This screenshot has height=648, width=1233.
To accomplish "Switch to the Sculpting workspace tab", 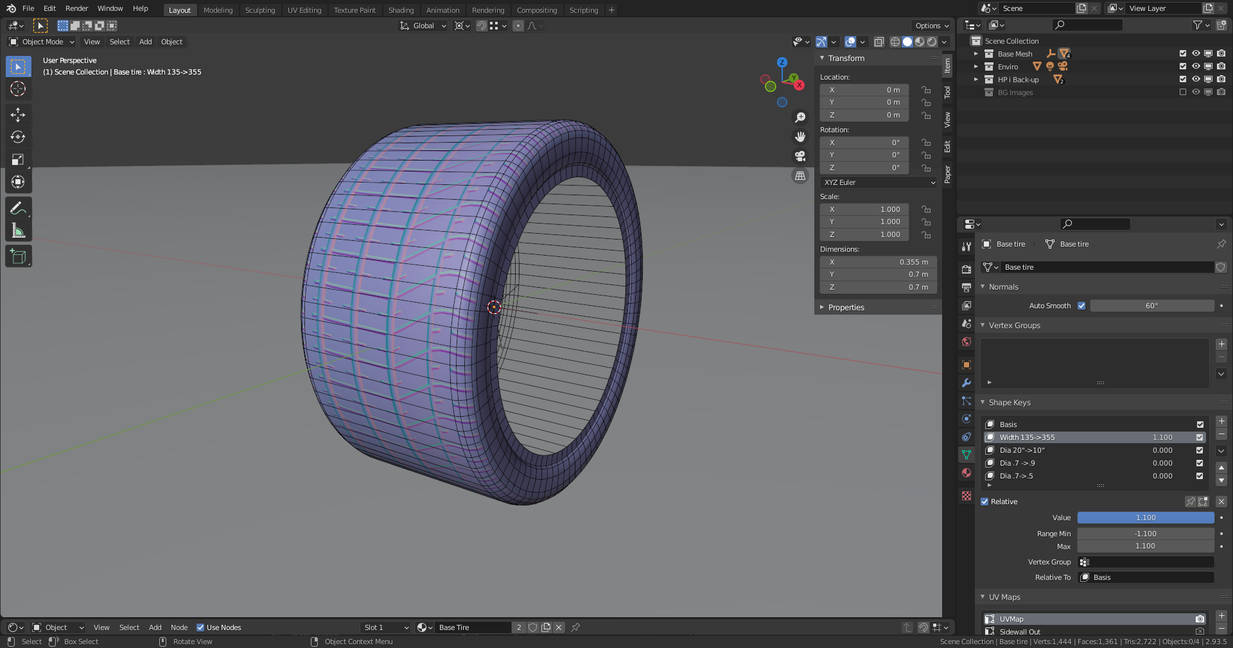I will pyautogui.click(x=260, y=10).
